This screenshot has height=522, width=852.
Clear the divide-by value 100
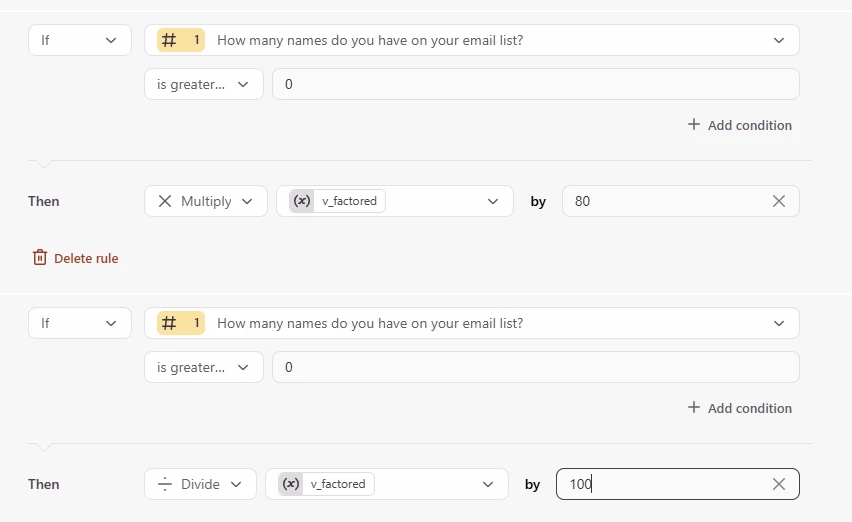pyautogui.click(x=779, y=484)
